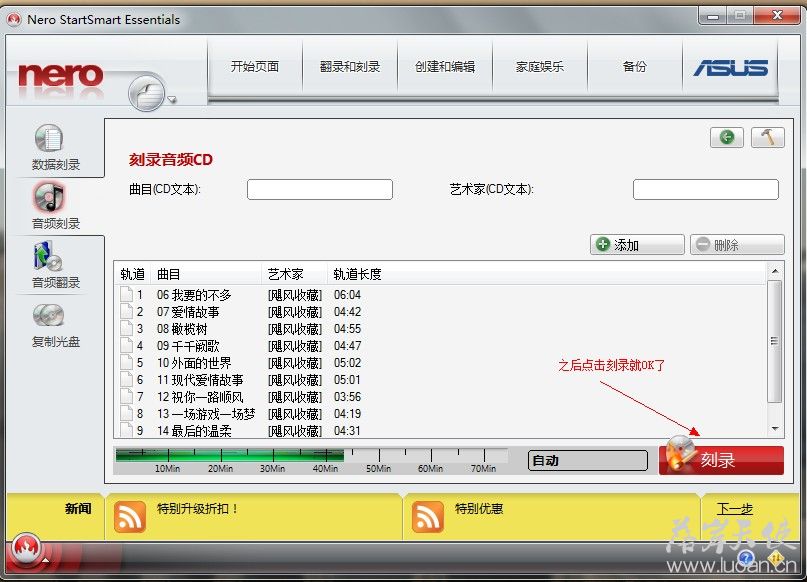Click the track list scrollbar up arrow
This screenshot has width=807, height=582.
[775, 271]
